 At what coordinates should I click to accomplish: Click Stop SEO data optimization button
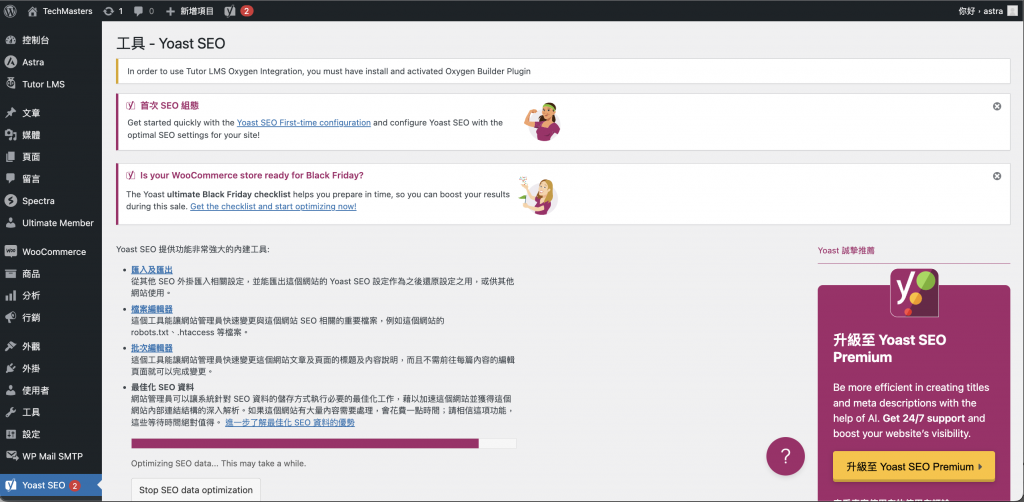click(196, 490)
